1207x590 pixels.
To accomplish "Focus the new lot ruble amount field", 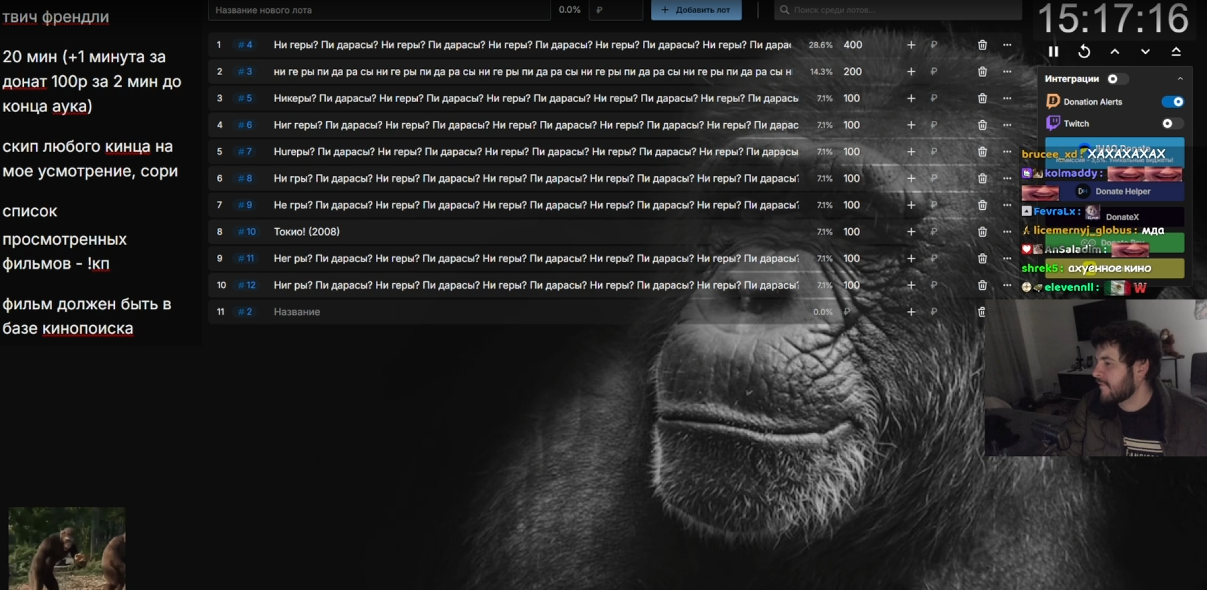I will (615, 10).
